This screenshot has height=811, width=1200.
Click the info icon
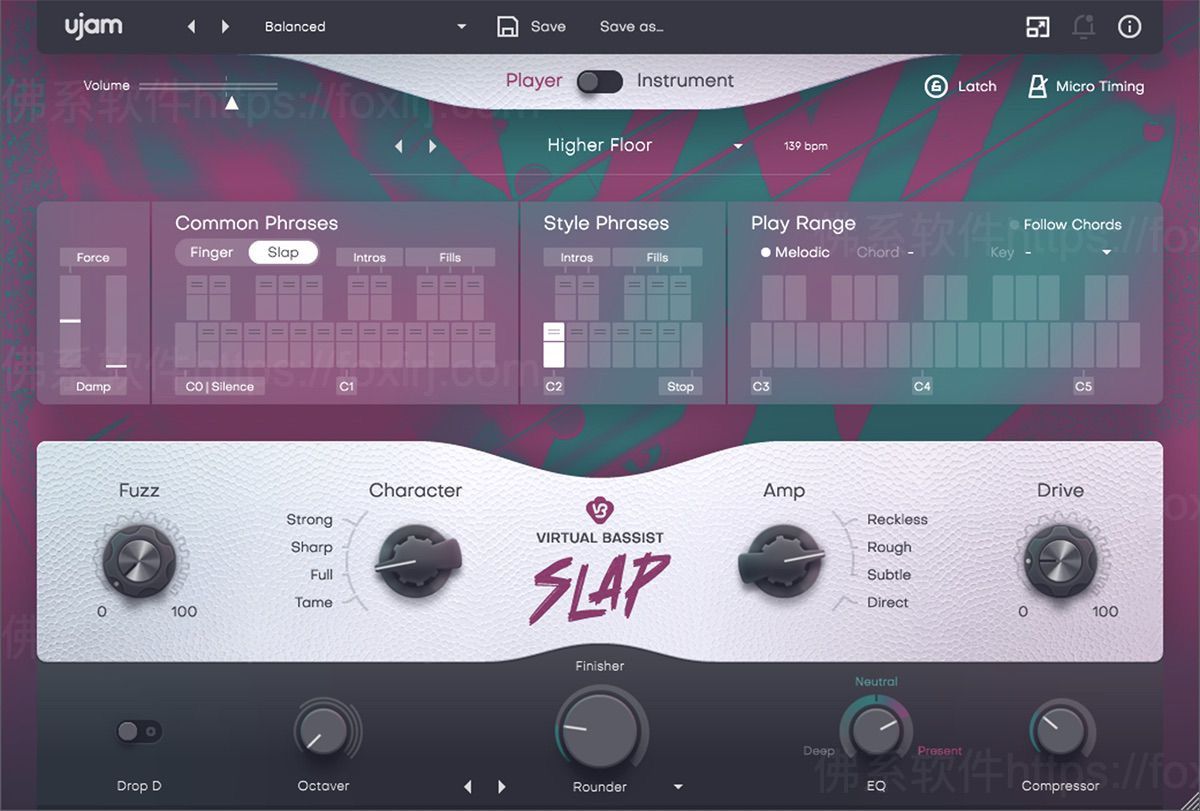click(x=1130, y=27)
